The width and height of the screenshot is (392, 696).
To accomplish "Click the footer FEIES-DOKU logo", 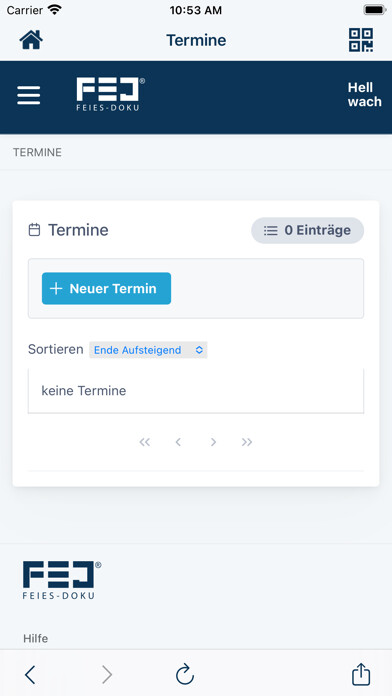I will pos(62,580).
